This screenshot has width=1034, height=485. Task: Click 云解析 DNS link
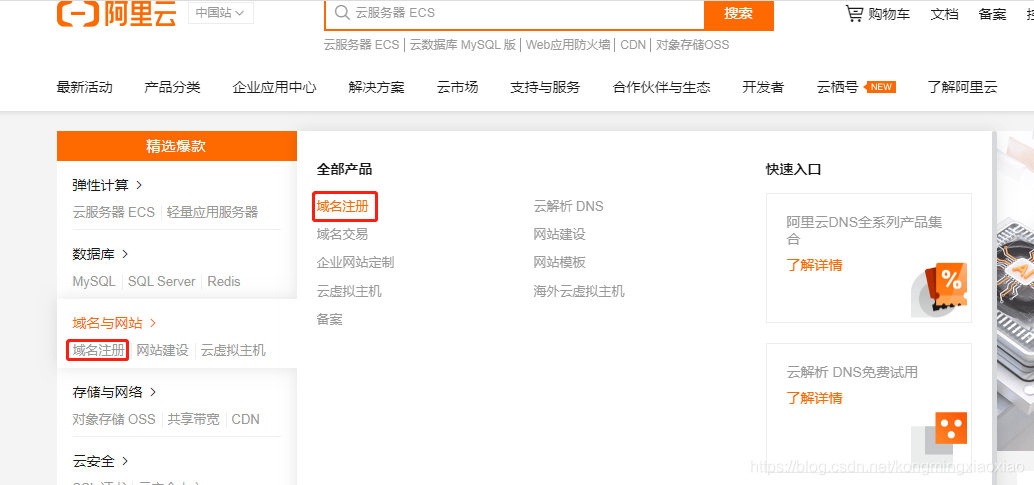pyautogui.click(x=568, y=207)
